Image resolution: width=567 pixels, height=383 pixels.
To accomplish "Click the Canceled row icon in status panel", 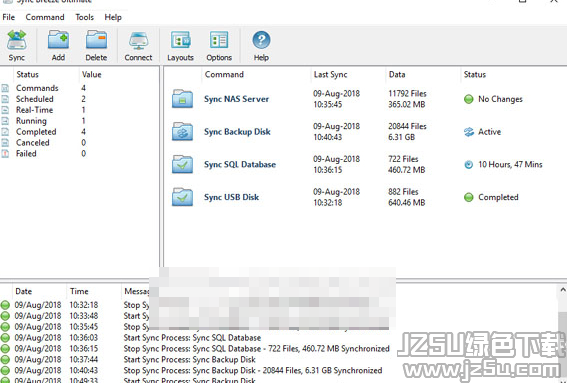I will pos(5,142).
